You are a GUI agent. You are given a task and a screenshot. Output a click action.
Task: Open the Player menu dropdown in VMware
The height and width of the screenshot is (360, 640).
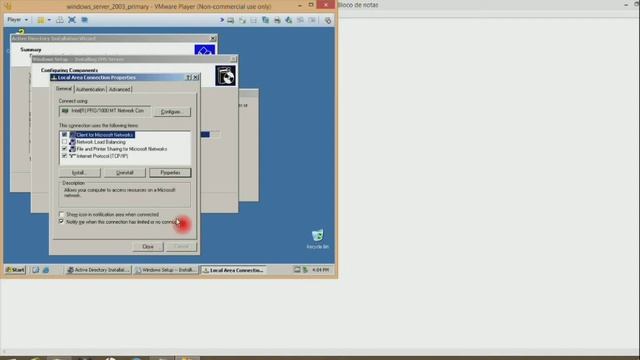(x=18, y=20)
